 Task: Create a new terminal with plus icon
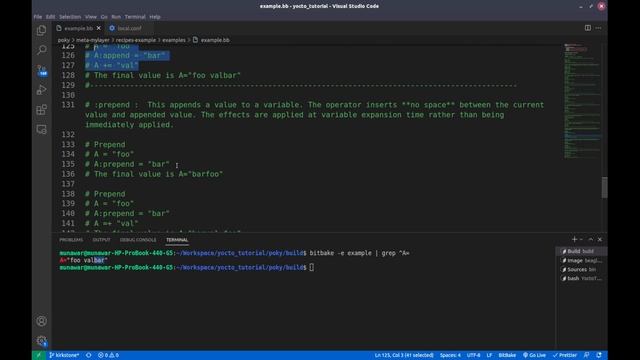pyautogui.click(x=574, y=239)
